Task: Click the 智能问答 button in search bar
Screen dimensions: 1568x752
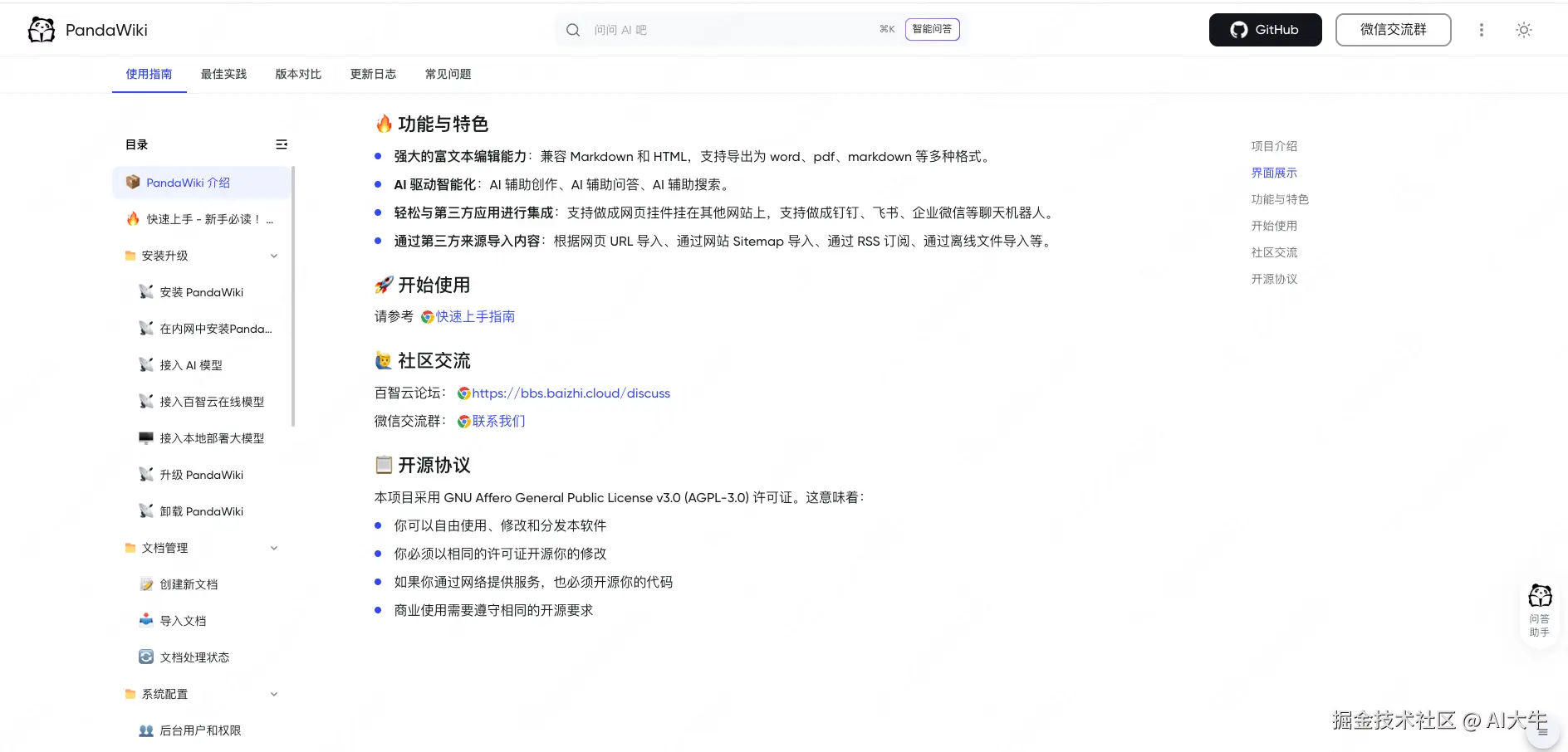Action: 933,30
